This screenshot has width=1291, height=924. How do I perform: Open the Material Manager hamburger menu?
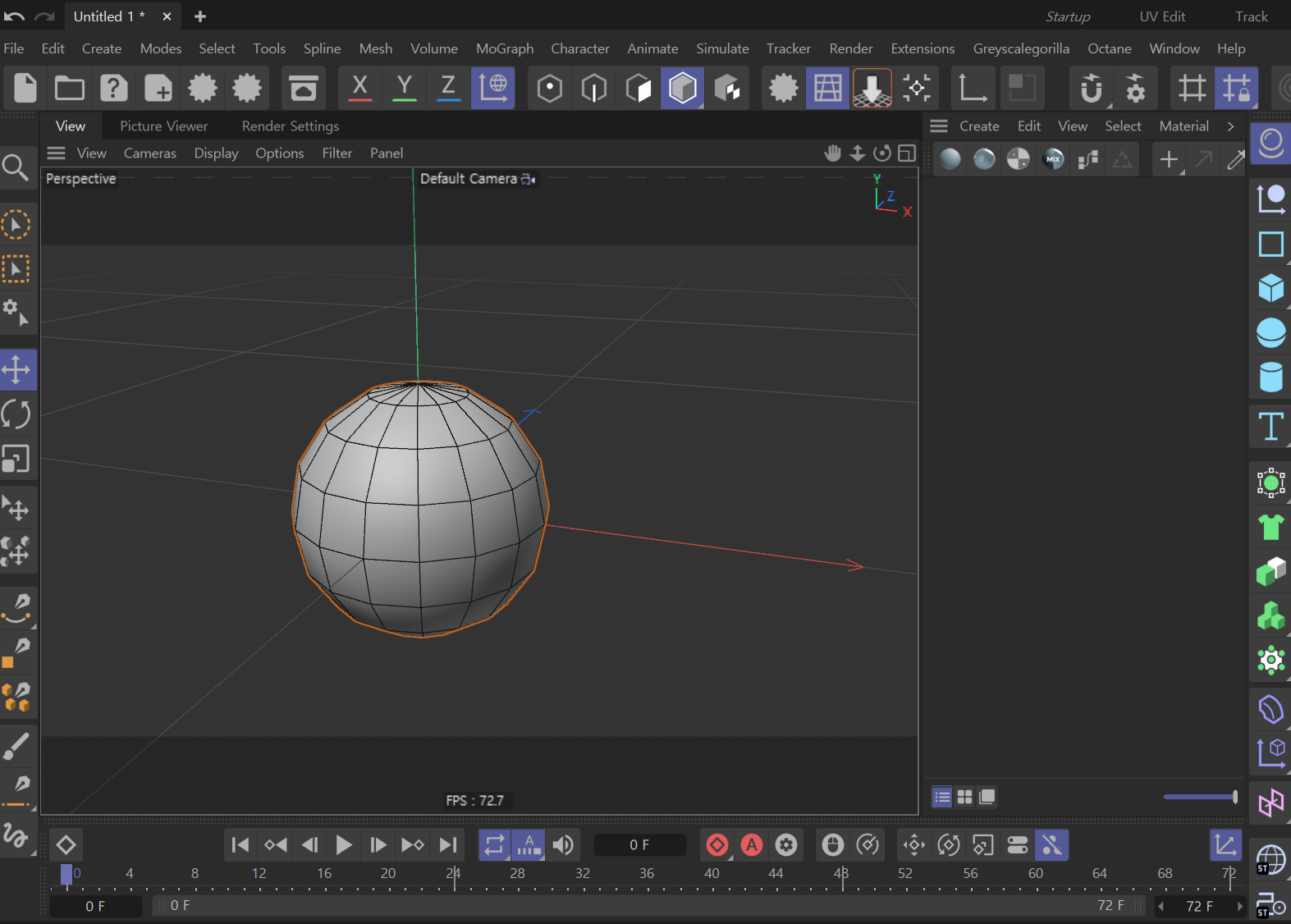[x=939, y=126]
